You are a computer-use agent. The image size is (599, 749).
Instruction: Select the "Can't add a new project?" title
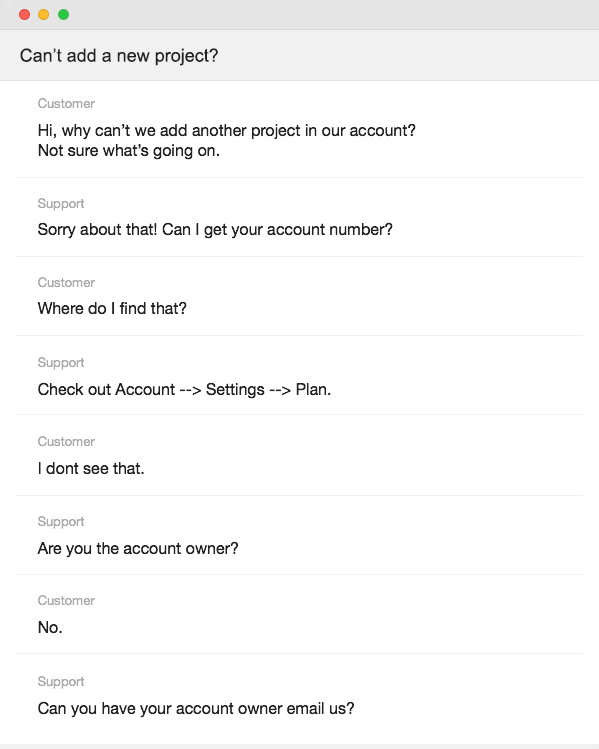[x=119, y=56]
